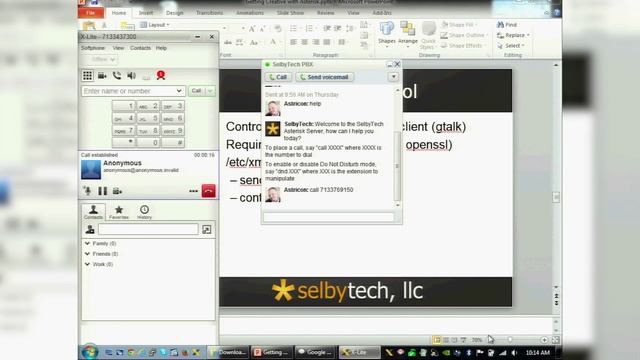The width and height of the screenshot is (640, 360).
Task: Open the Google taskbar button
Action: click(x=316, y=352)
